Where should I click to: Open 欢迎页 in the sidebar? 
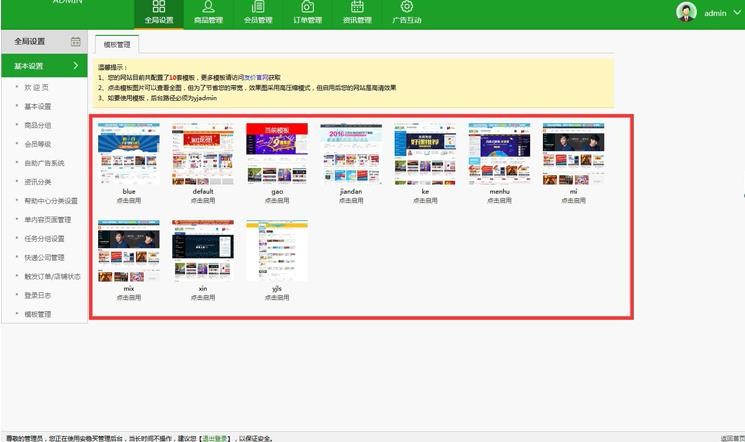click(37, 87)
